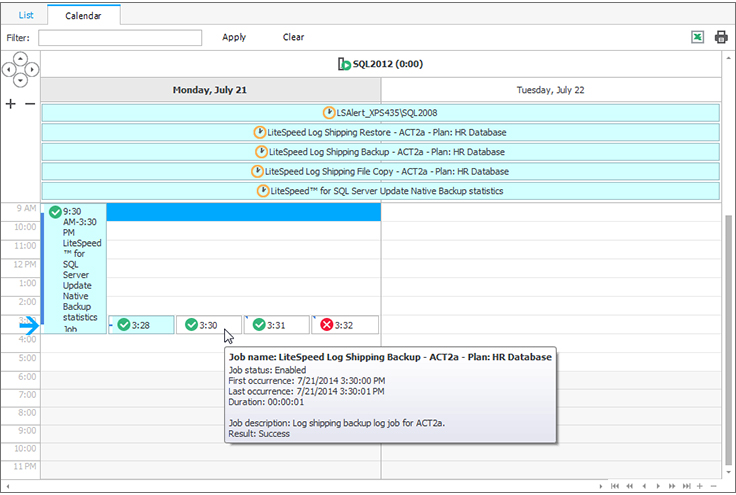This screenshot has height=495, width=736.
Task: Pan the calendar right with the arrow
Action: click(x=31, y=70)
